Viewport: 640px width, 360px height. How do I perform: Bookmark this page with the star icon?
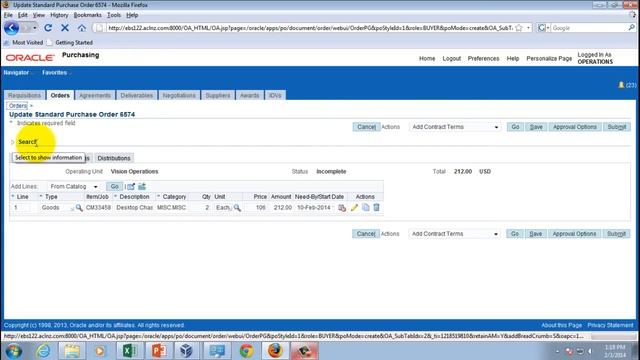(x=519, y=28)
